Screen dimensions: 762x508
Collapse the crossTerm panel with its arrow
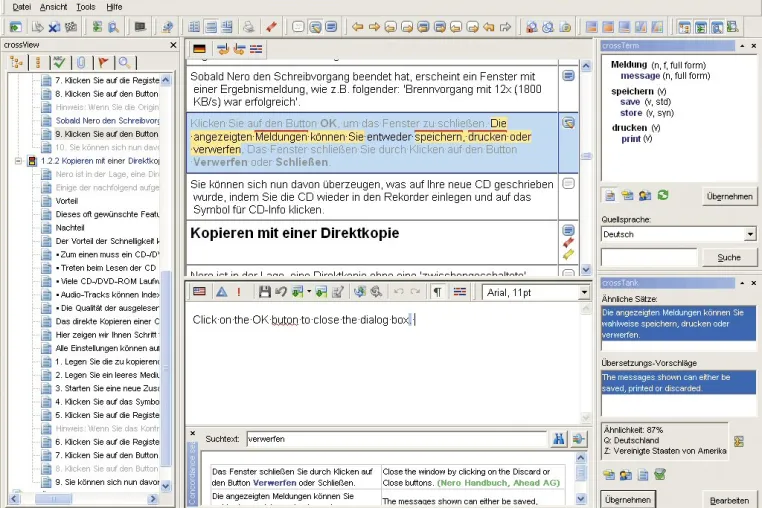(742, 46)
